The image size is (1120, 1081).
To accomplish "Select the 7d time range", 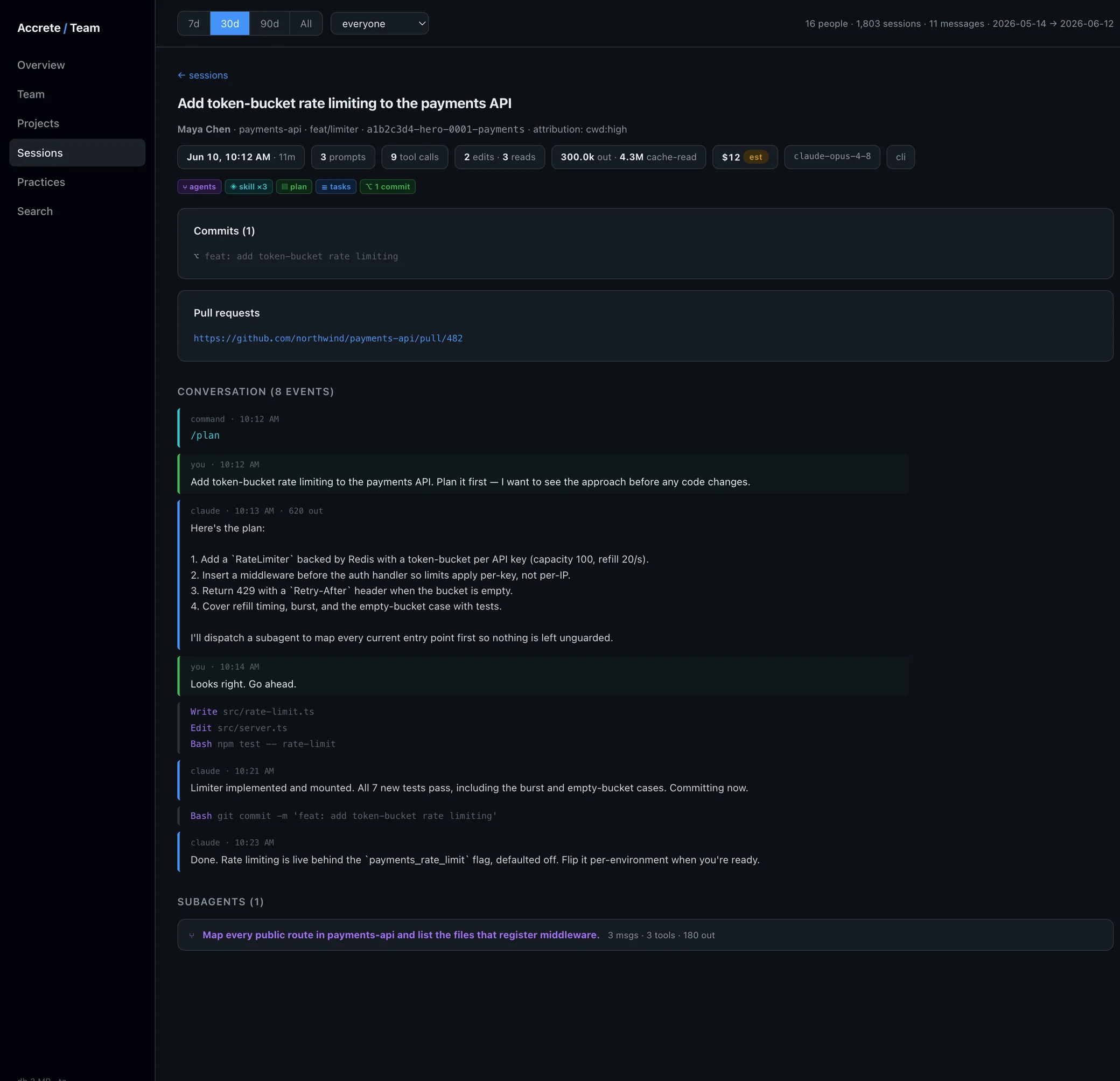I will coord(194,24).
